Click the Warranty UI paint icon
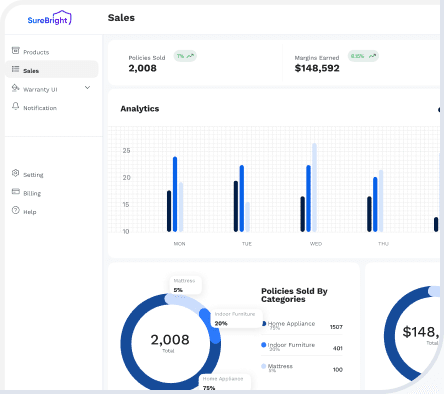 (x=16, y=88)
